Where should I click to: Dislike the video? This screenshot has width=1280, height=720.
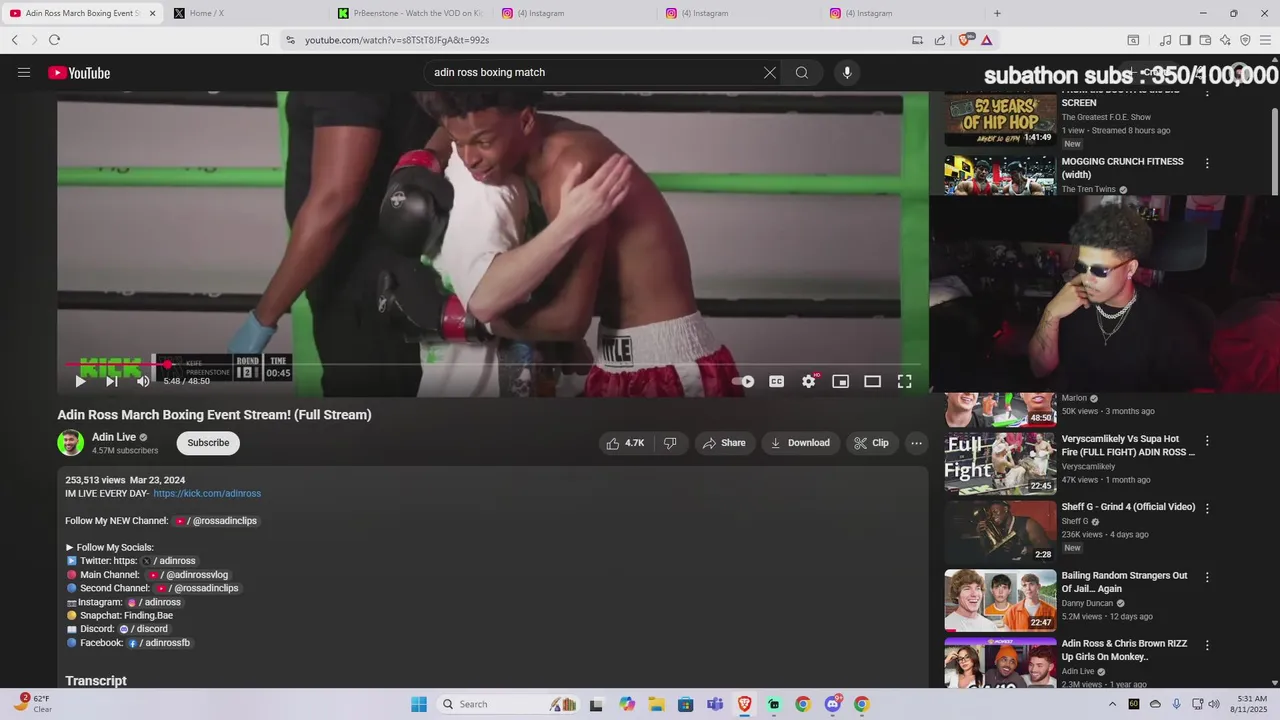(x=670, y=443)
